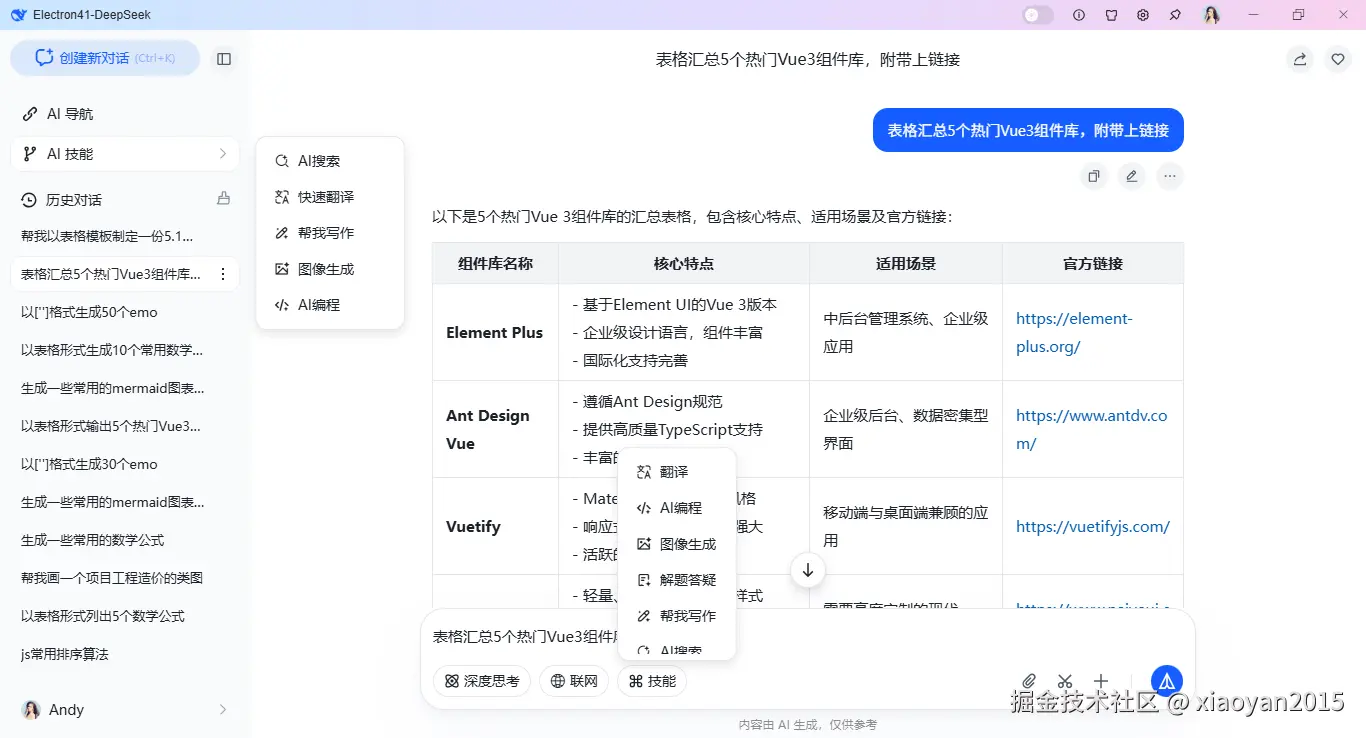Image resolution: width=1366 pixels, height=738 pixels.
Task: Favorite this chat with the heart icon
Action: pos(1338,59)
